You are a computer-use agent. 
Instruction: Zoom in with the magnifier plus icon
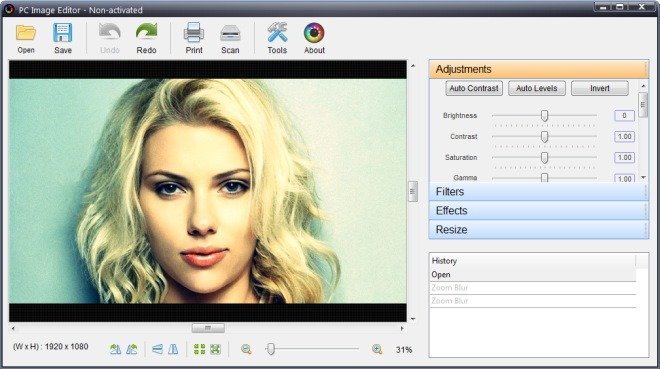(377, 349)
